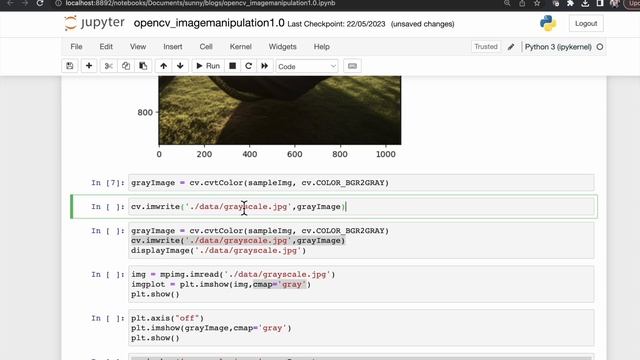Click the kernel idle circle indicator
This screenshot has width=640, height=360.
click(x=600, y=47)
